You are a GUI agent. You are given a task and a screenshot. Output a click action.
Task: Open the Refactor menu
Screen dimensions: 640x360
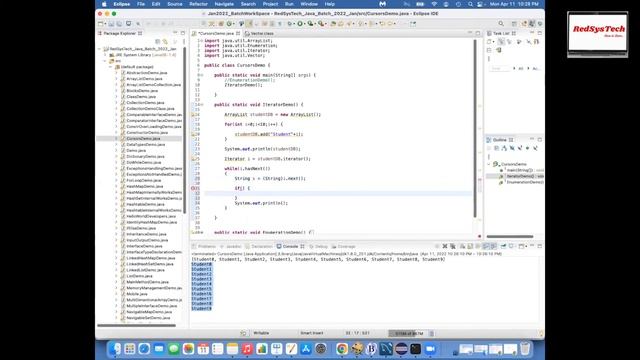pos(198,4)
